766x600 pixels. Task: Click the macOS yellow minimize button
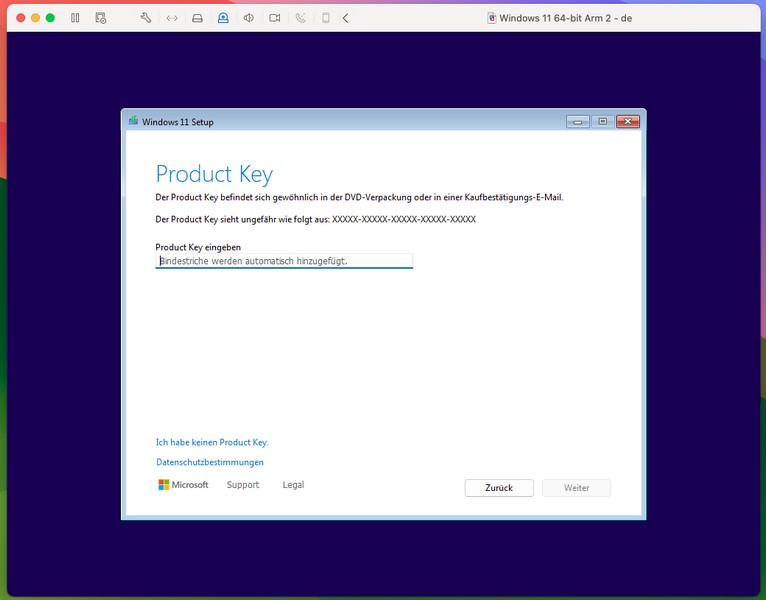click(35, 18)
